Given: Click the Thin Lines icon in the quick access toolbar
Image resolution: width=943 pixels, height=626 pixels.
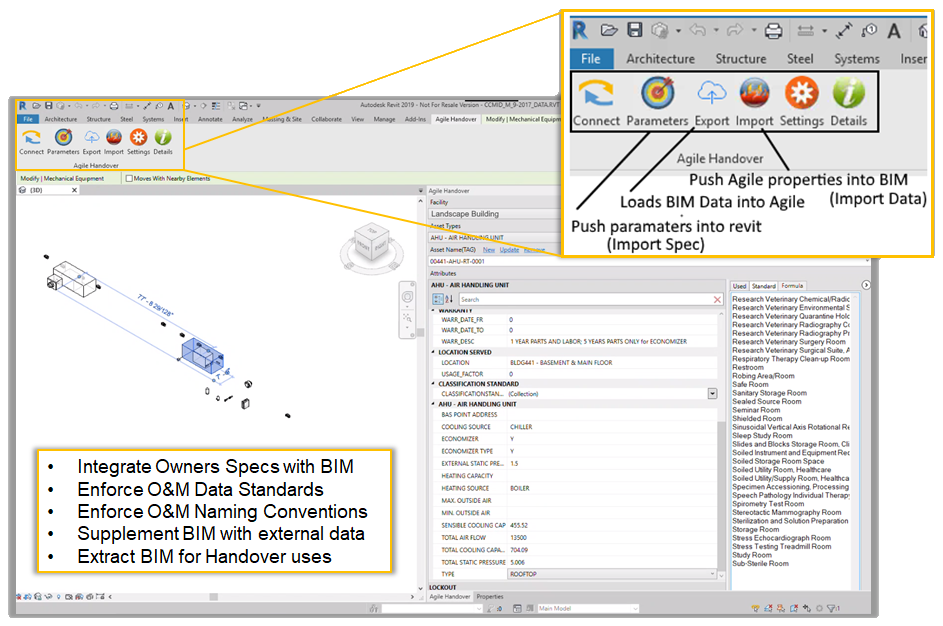Looking at the screenshot, I should [x=216, y=106].
